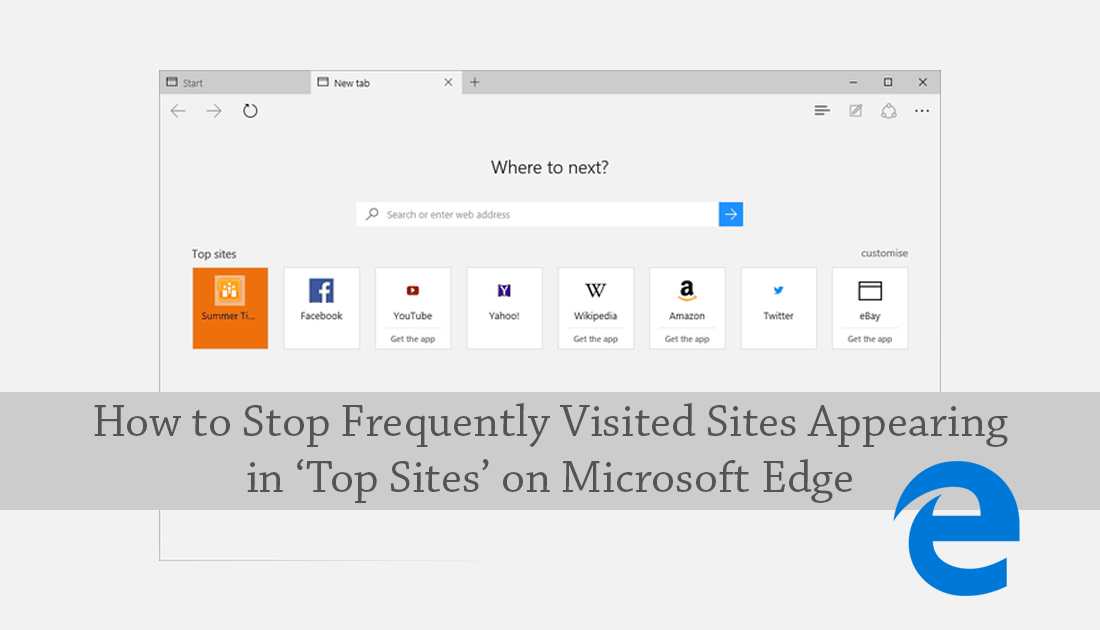1100x630 pixels.
Task: Refresh the current page
Action: tap(250, 111)
